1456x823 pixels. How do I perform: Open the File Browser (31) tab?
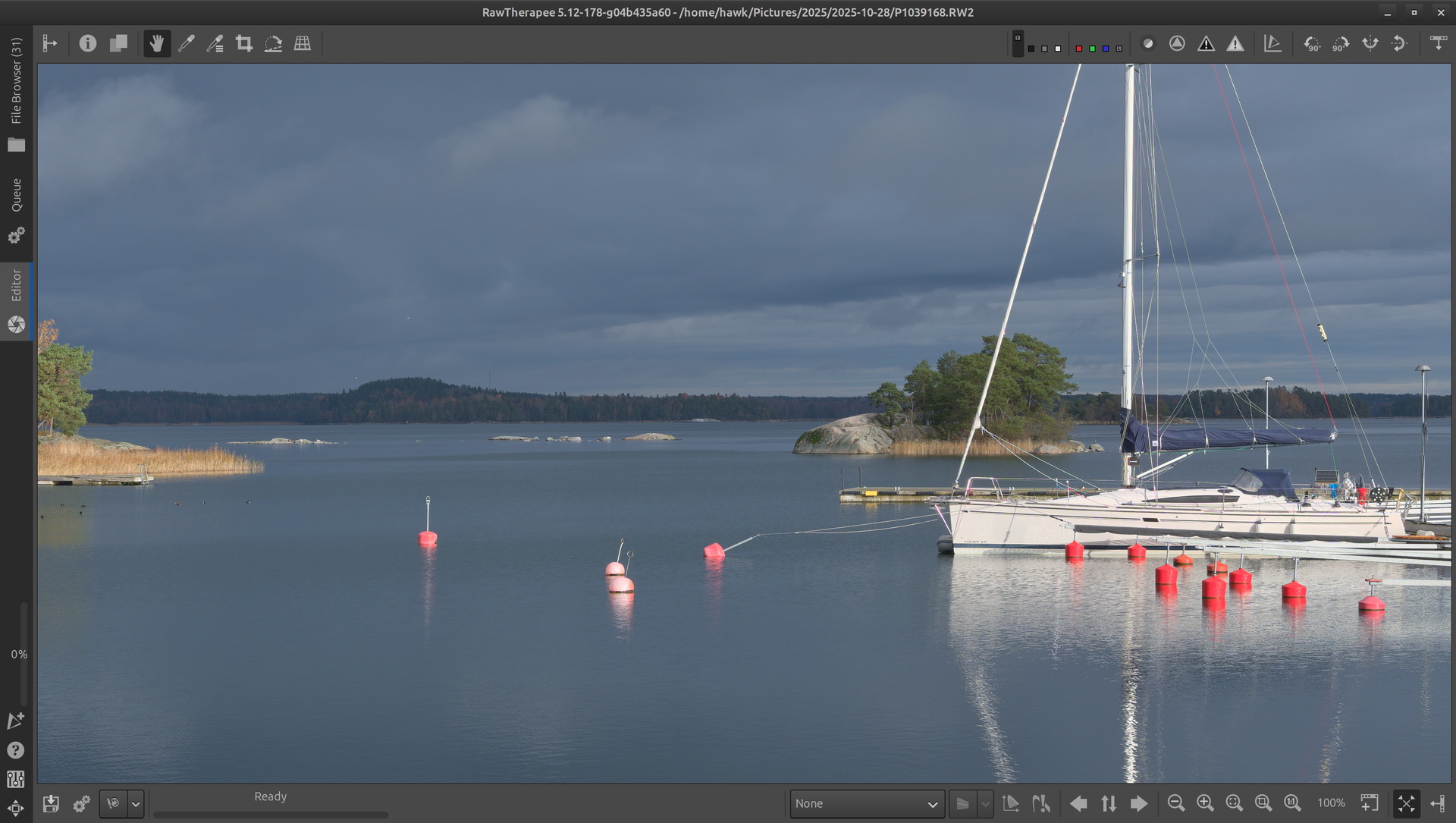tap(16, 93)
